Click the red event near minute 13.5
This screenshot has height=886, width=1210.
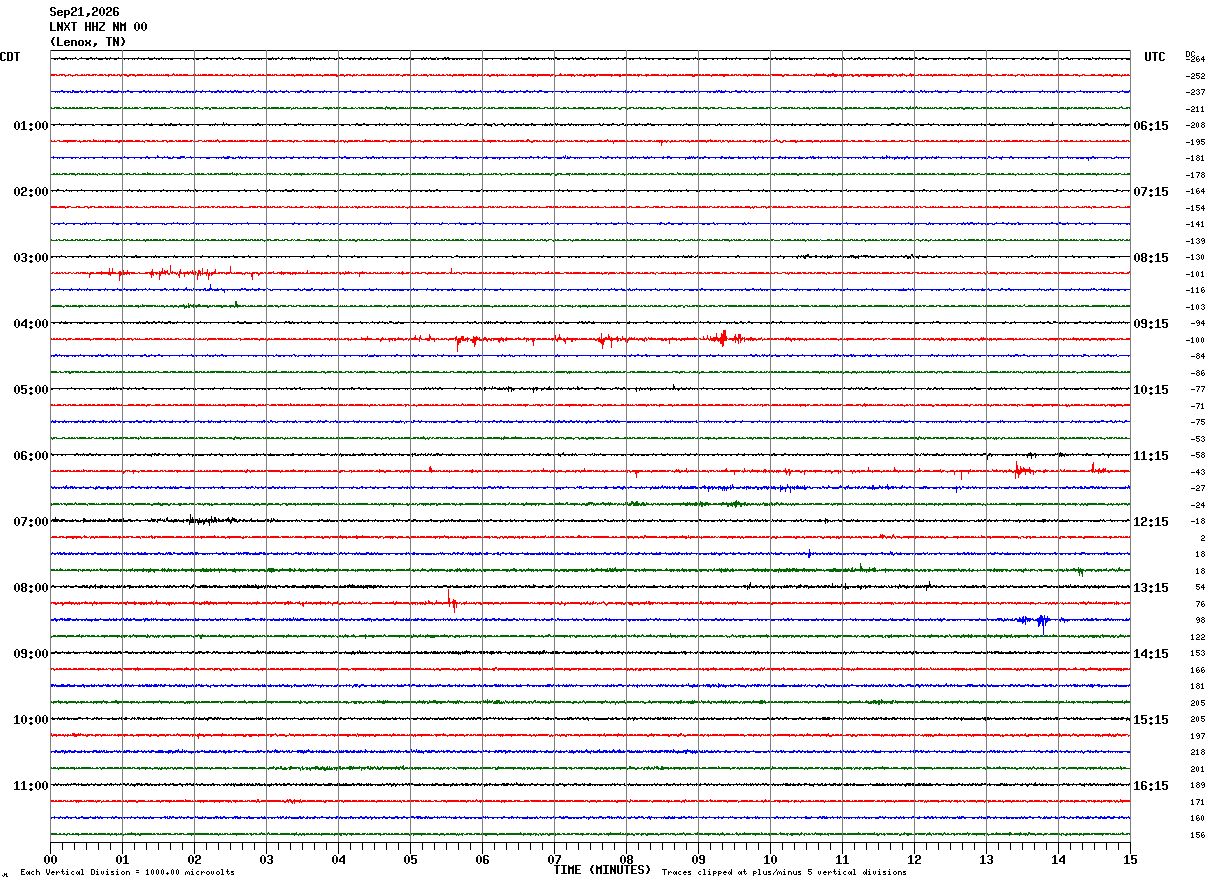point(1020,468)
